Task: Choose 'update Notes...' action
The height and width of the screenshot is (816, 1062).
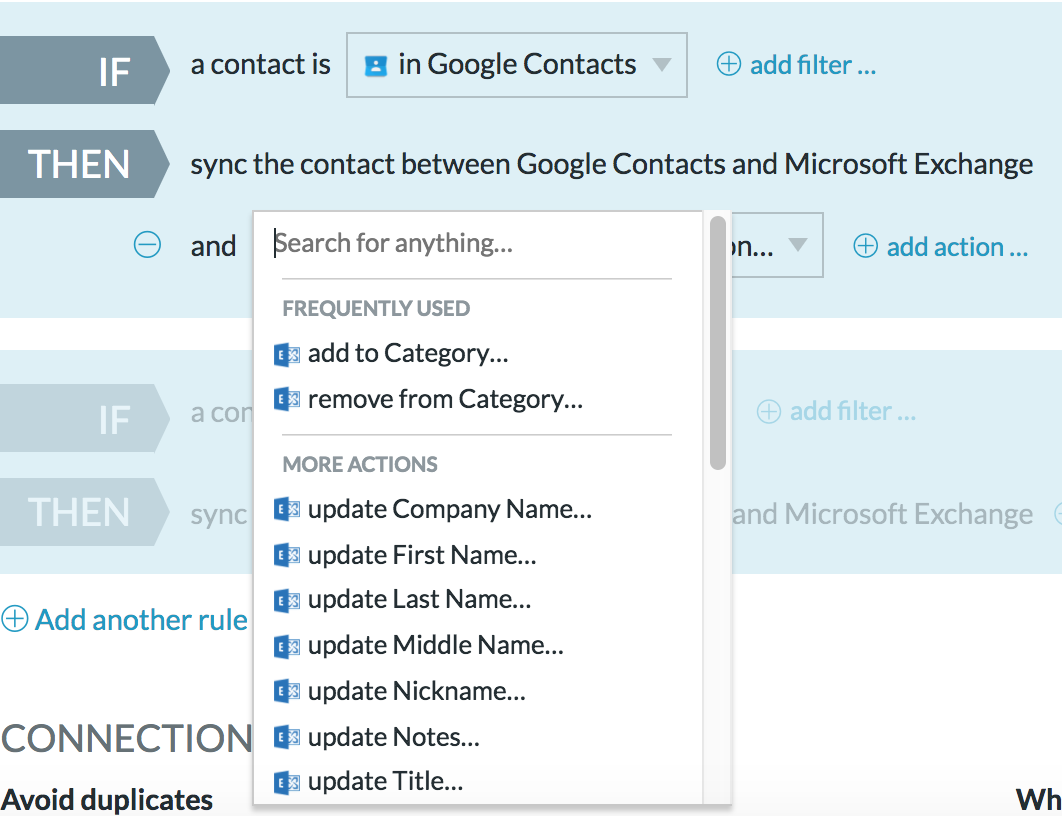Action: click(394, 737)
